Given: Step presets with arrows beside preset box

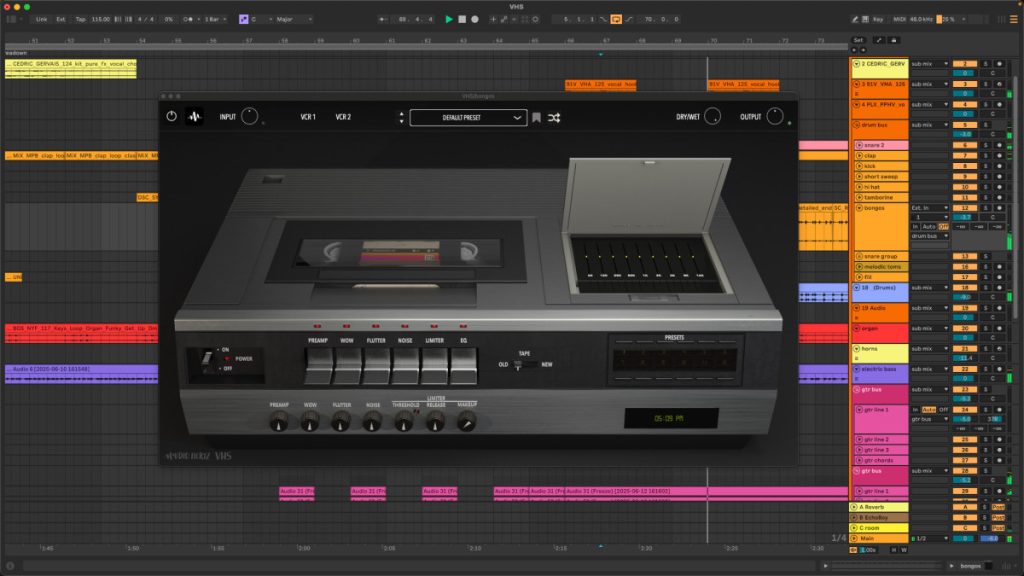Looking at the screenshot, I should point(401,118).
